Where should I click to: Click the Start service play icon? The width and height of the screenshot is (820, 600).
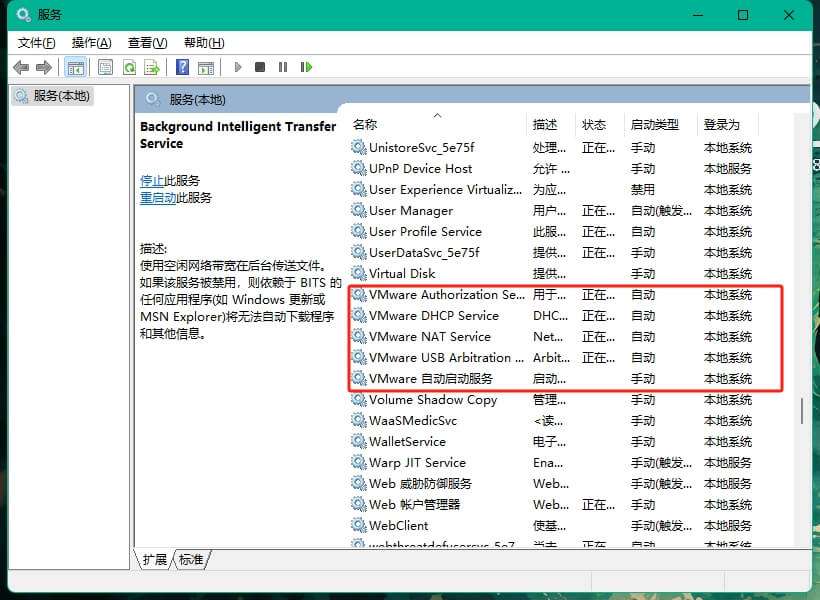238,67
